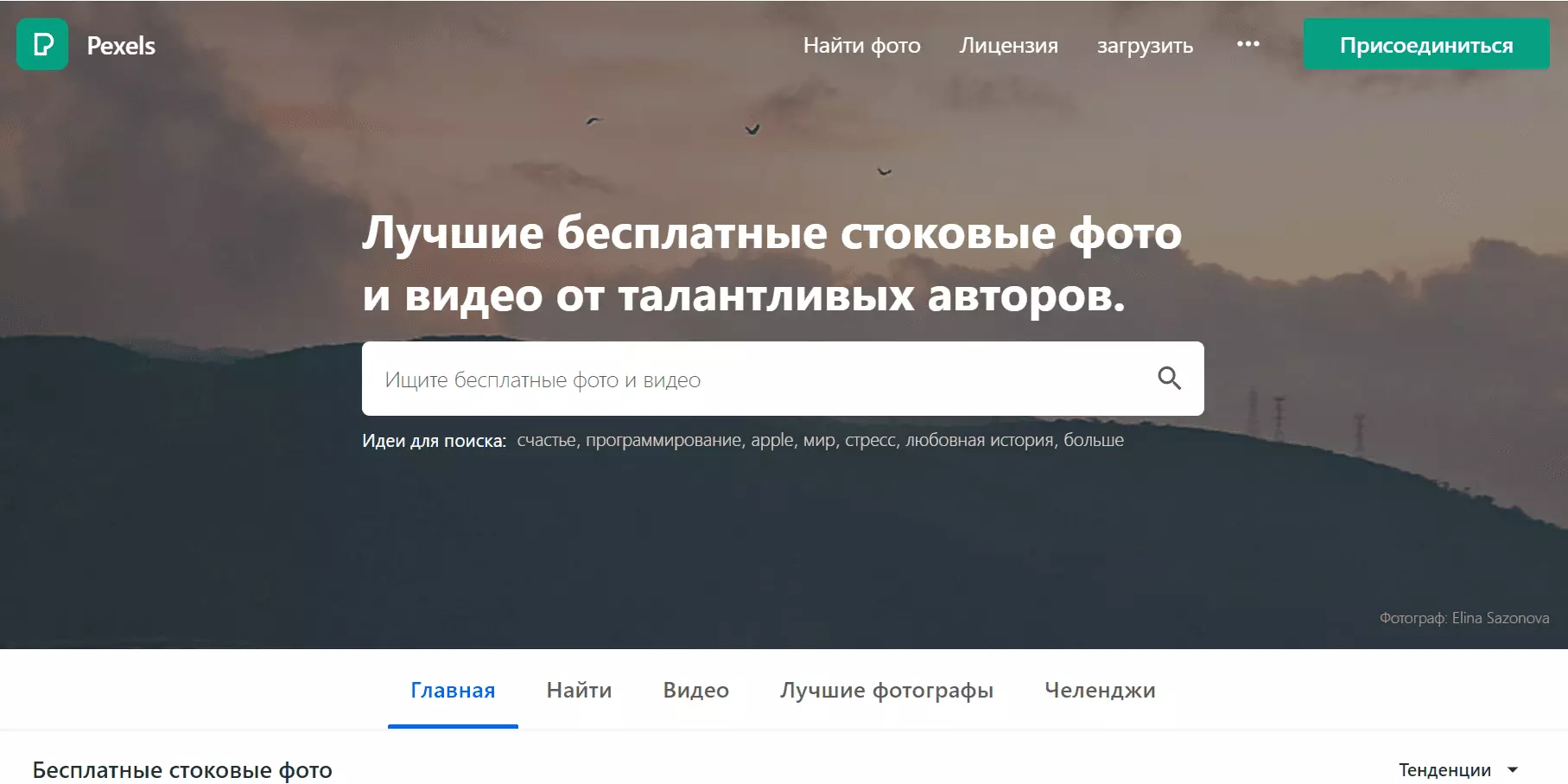The height and width of the screenshot is (784, 1568).
Task: Choose the apple search idea
Action: 771,441
